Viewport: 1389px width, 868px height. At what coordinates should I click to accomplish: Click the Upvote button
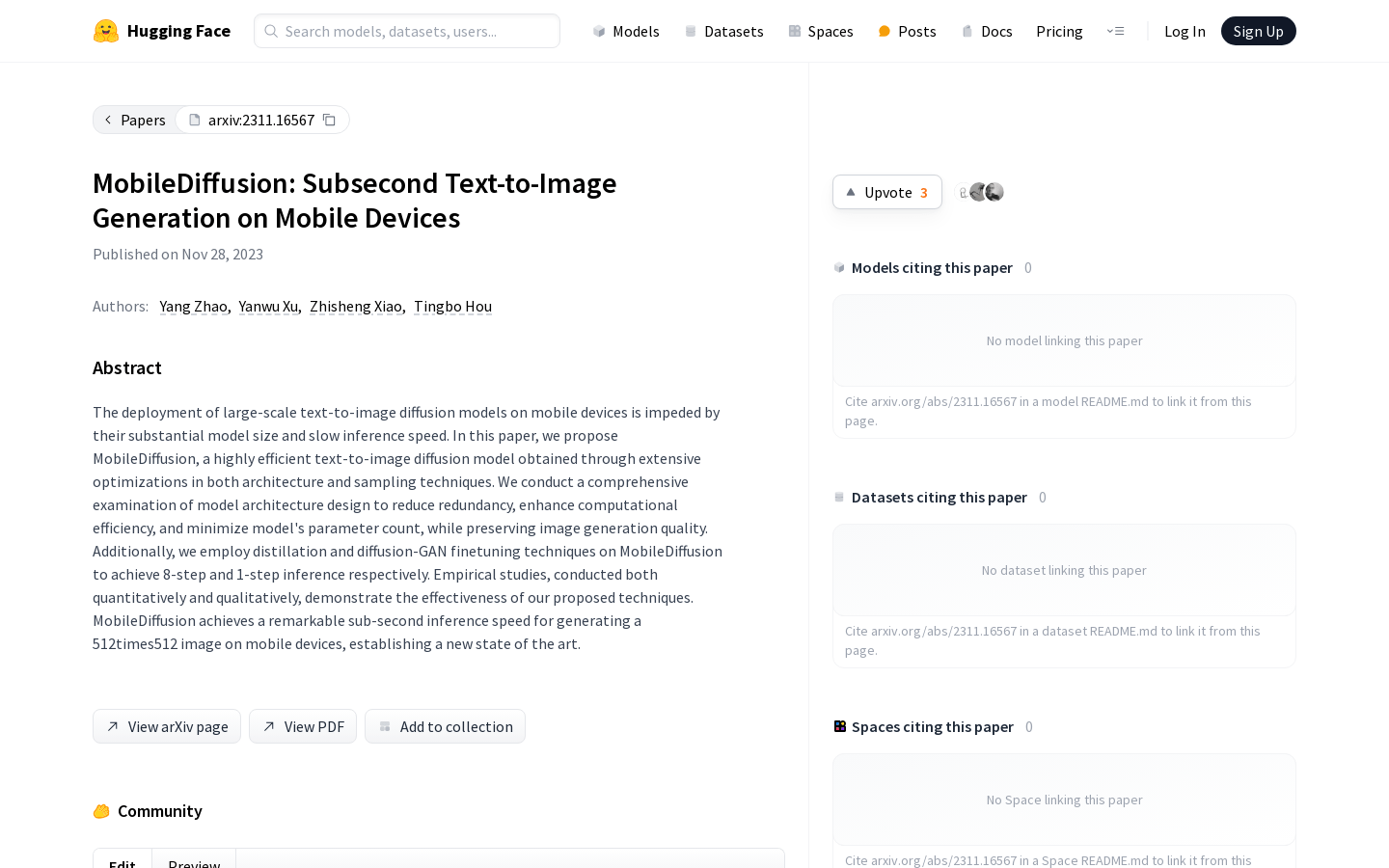[x=886, y=192]
